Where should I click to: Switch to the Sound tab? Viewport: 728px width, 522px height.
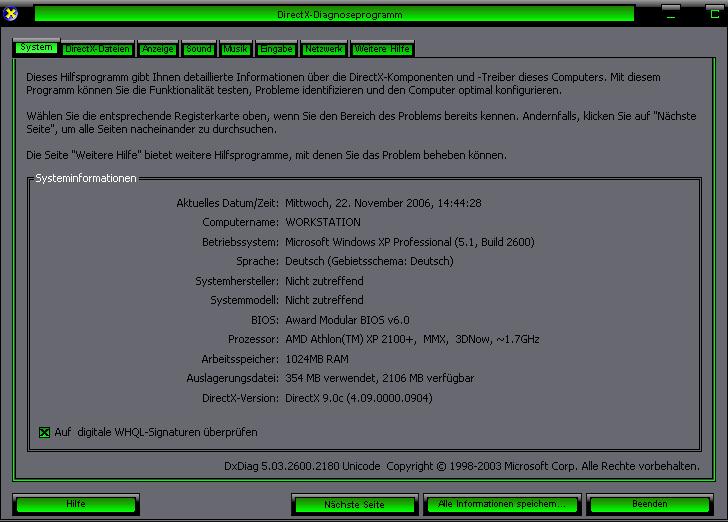[199, 49]
